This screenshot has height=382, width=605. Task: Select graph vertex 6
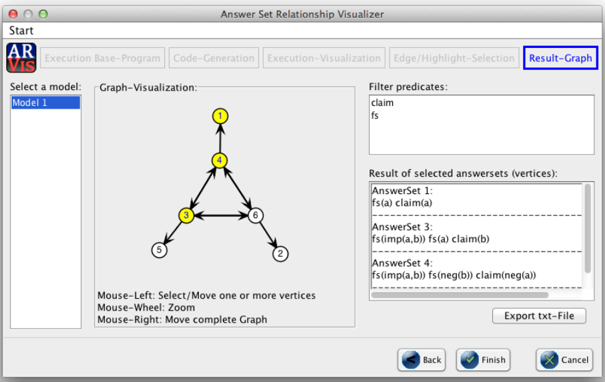(x=255, y=215)
